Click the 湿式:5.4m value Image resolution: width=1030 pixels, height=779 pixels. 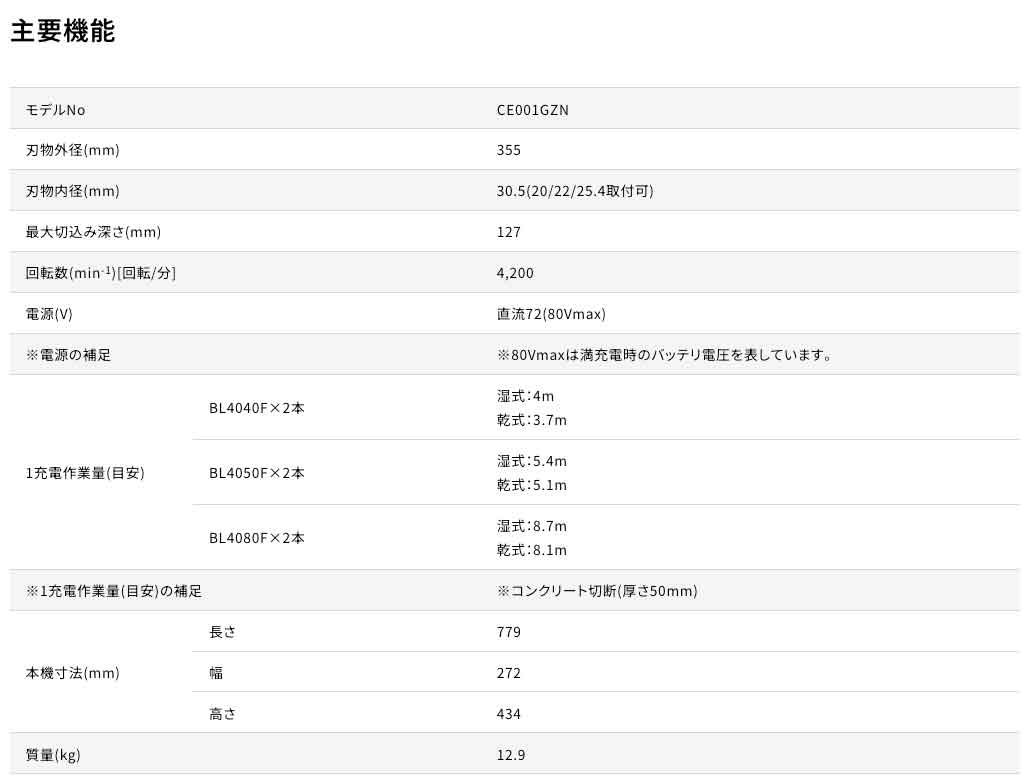(531, 461)
